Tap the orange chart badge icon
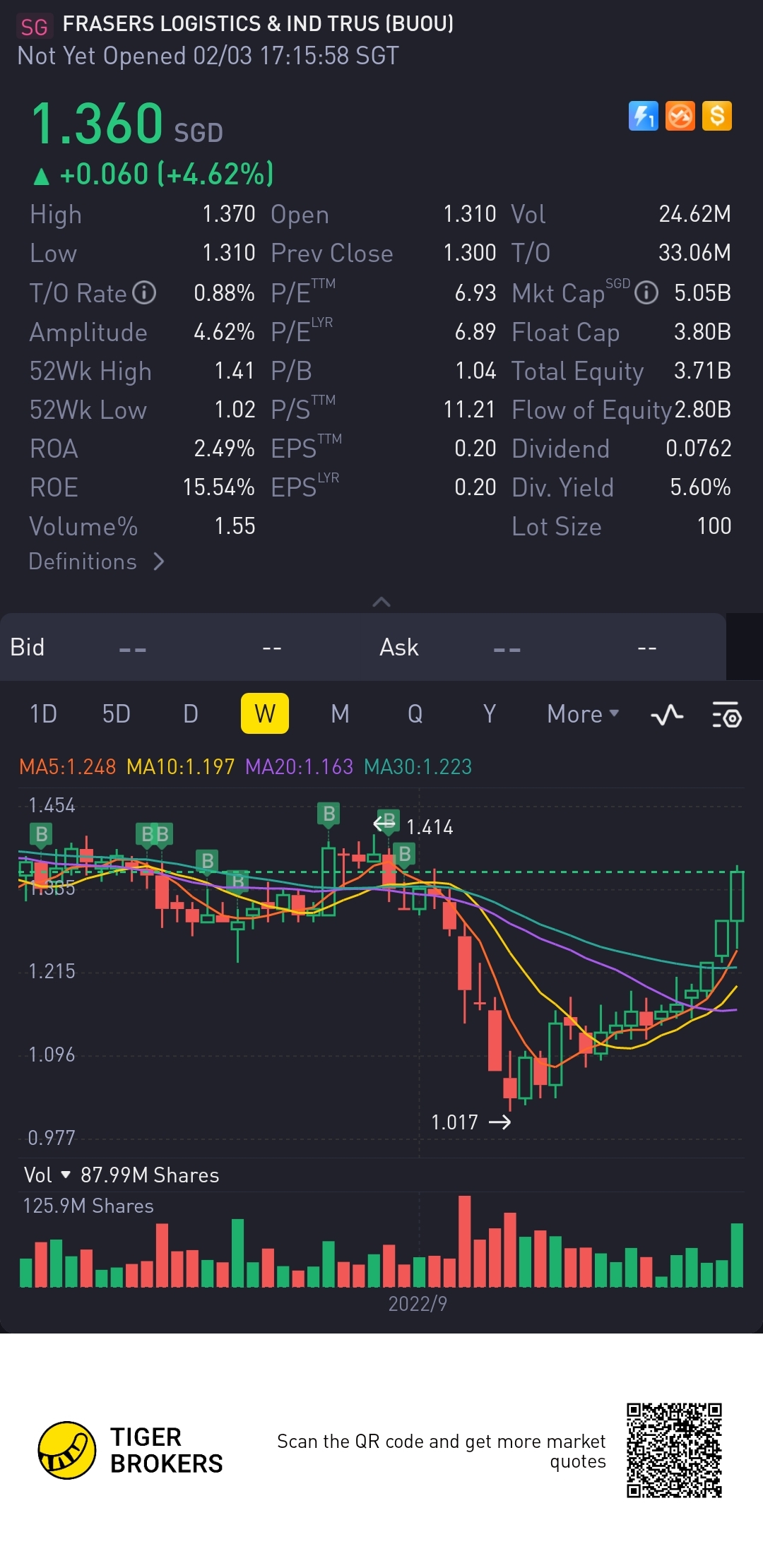This screenshot has height=1568, width=763. click(x=680, y=116)
